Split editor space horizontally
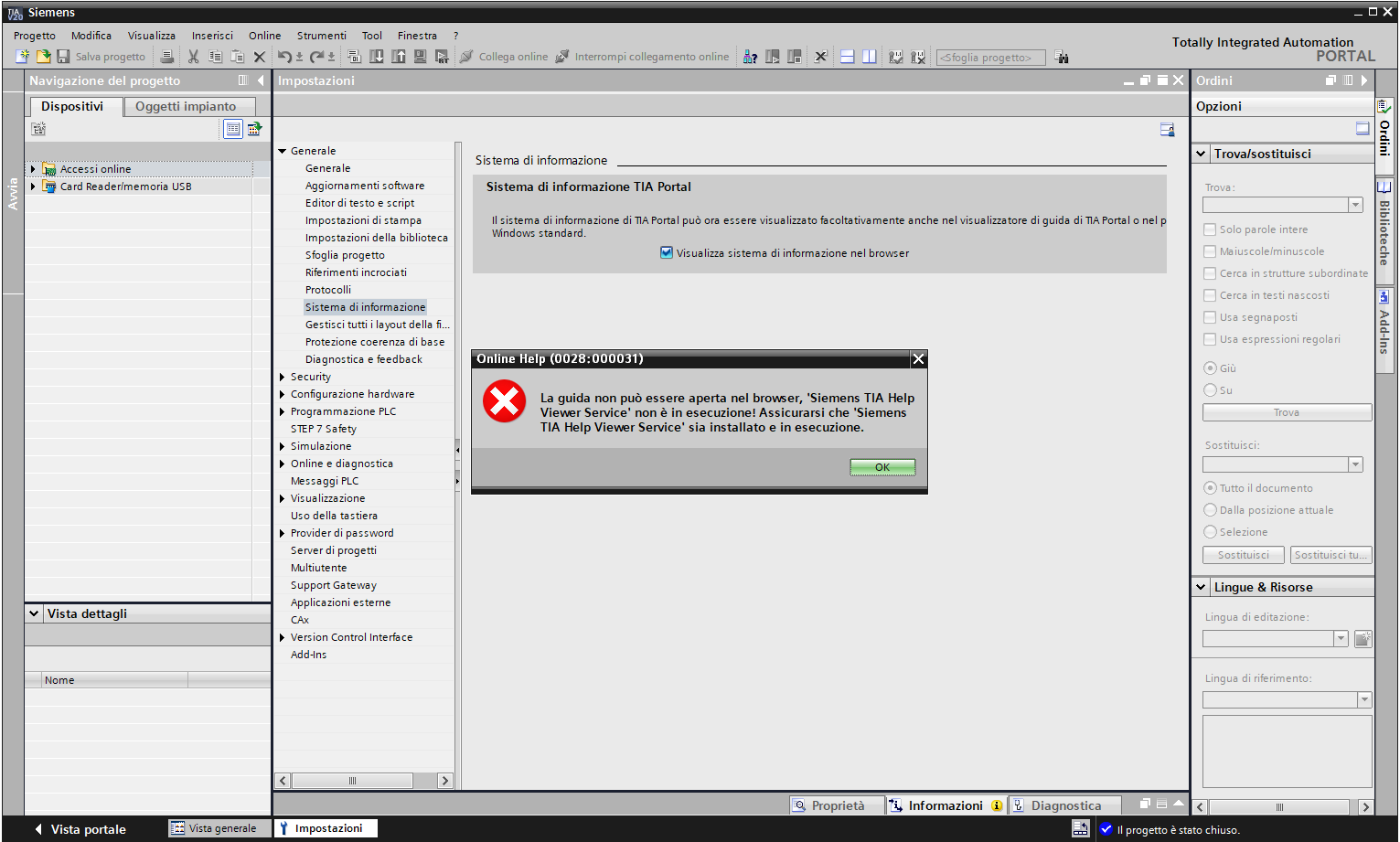1400x842 pixels. pos(848,57)
